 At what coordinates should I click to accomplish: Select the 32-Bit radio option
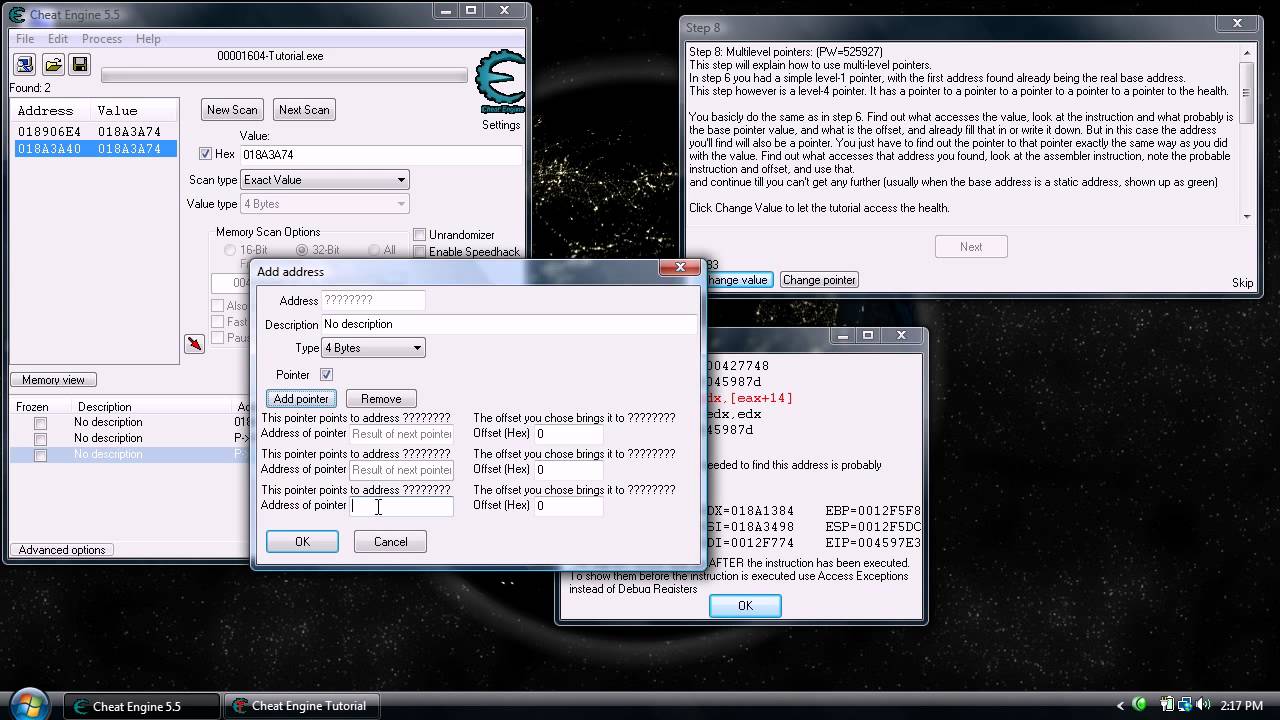[x=301, y=250]
